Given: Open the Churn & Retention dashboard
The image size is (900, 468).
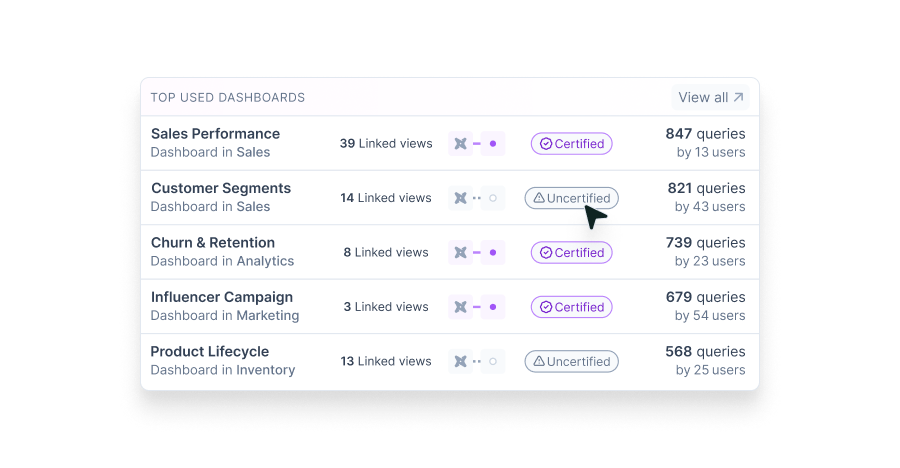Looking at the screenshot, I should point(212,243).
